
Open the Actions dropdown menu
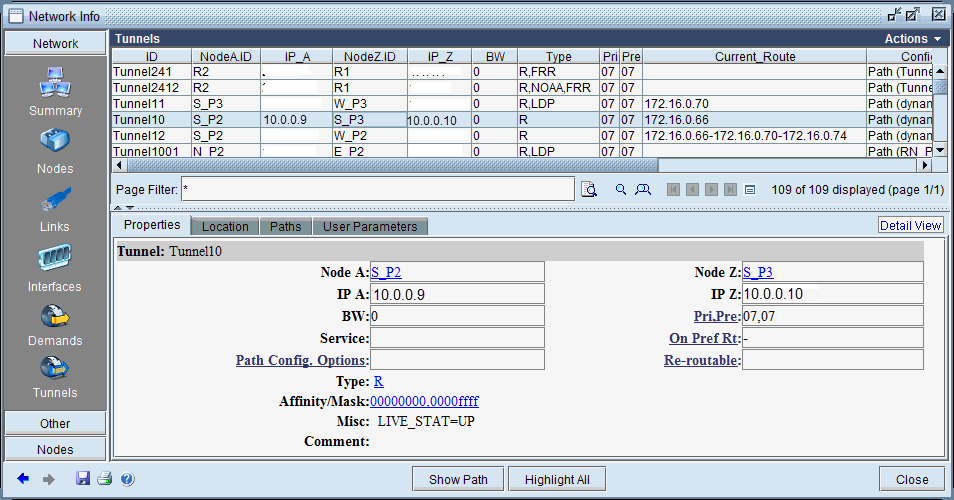click(x=912, y=38)
